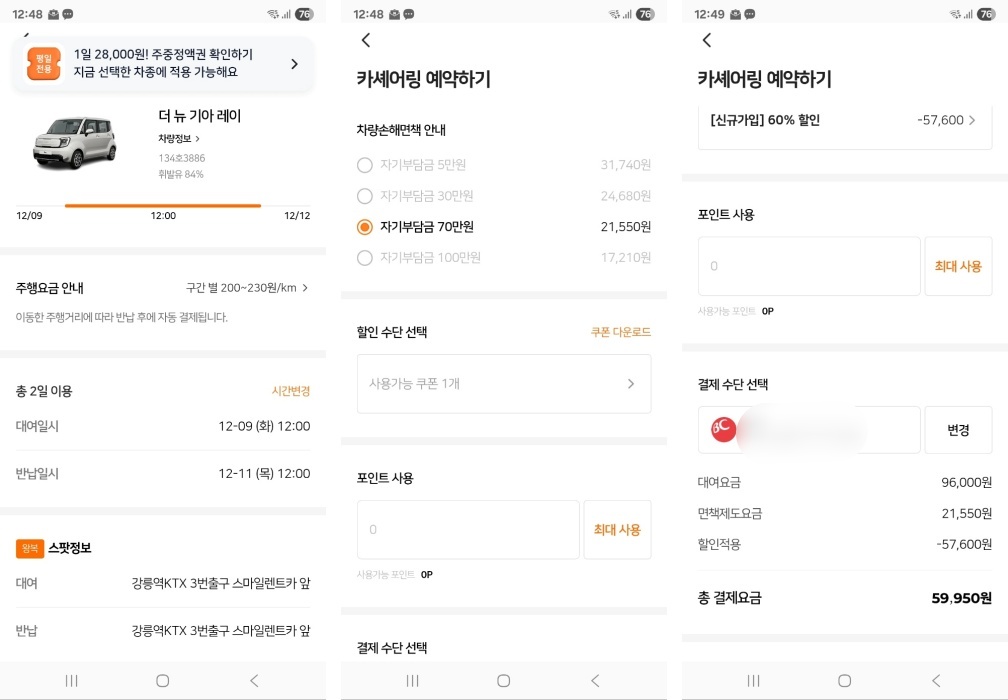The width and height of the screenshot is (1008, 700).
Task: Tap 대여 location 강릉역KTX 3번출구 row
Action: 163,584
